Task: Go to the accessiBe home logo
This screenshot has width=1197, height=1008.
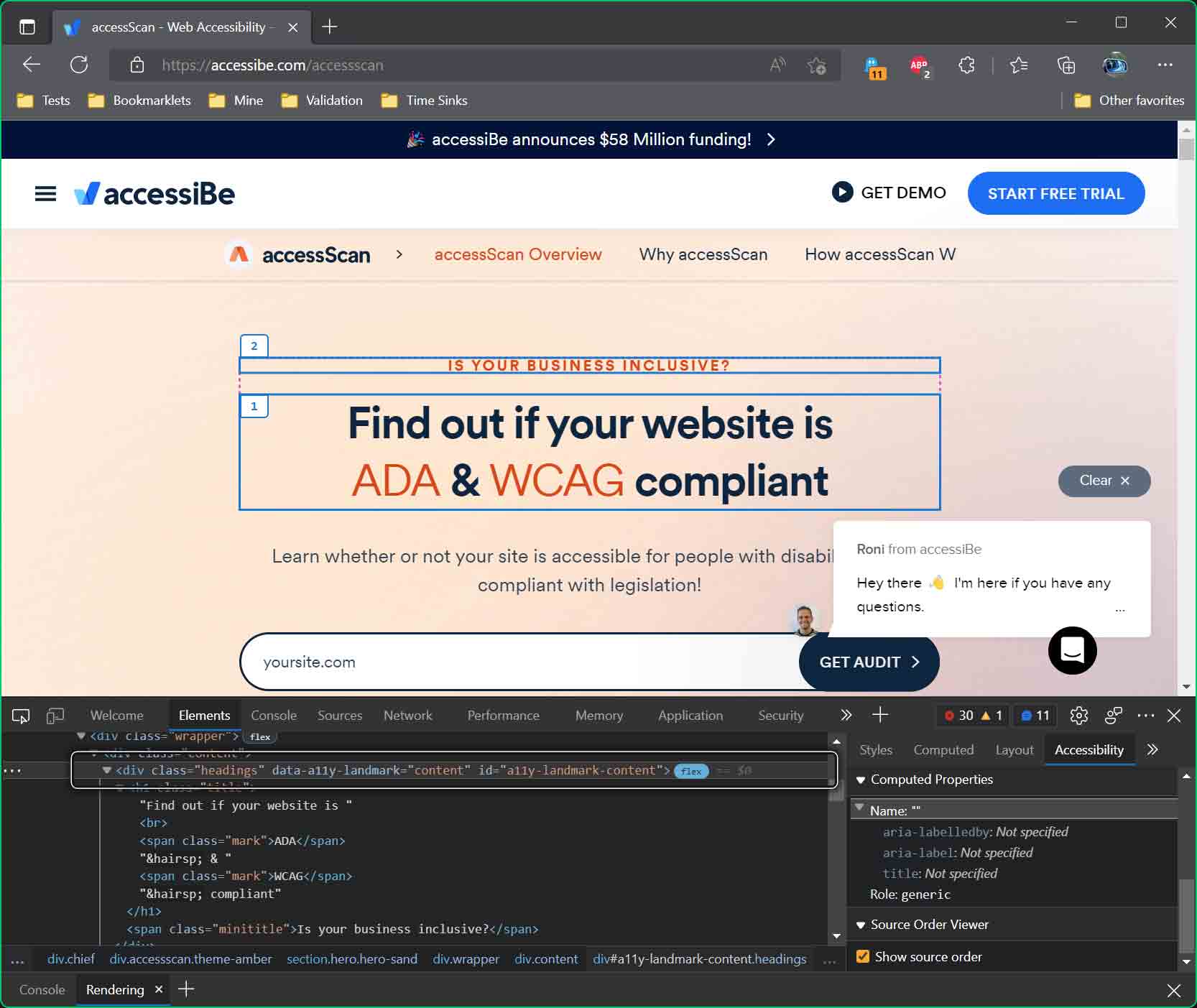Action: 154,194
